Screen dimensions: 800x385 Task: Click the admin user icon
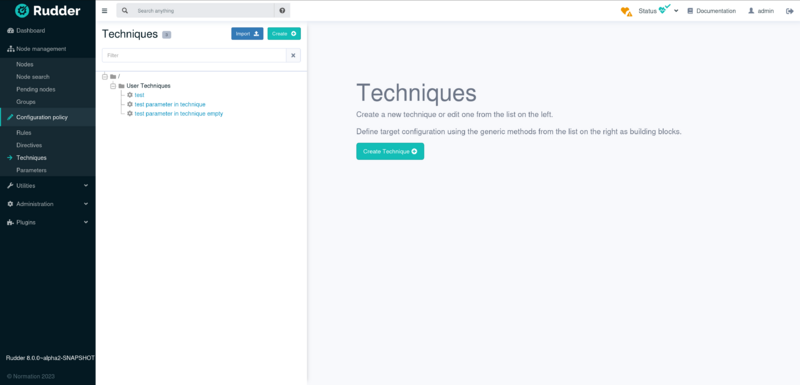point(751,11)
